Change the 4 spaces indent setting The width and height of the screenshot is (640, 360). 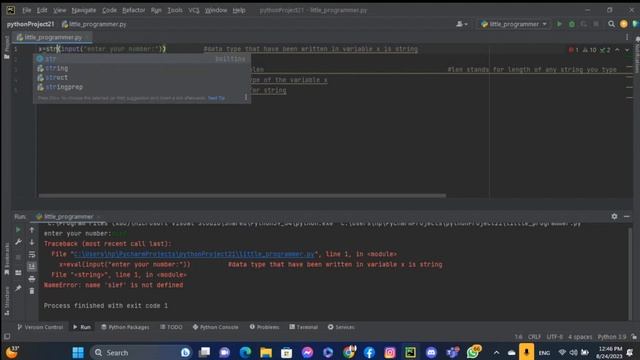tap(580, 337)
